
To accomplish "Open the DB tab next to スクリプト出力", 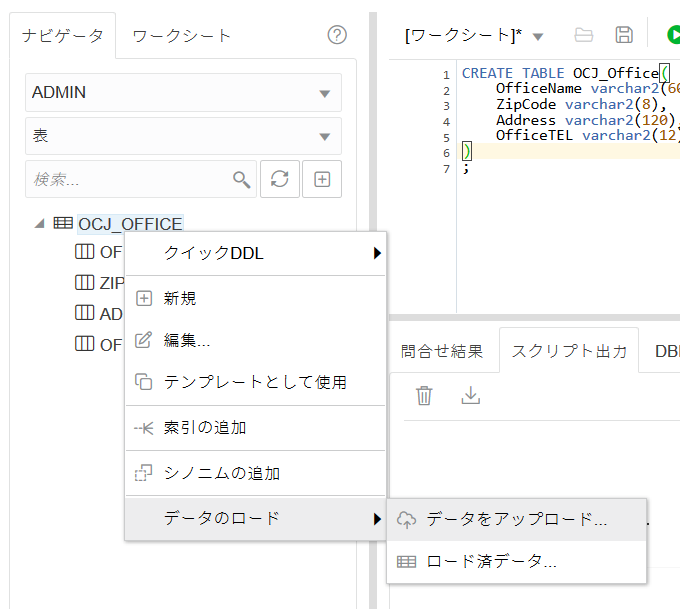I will tap(667, 351).
